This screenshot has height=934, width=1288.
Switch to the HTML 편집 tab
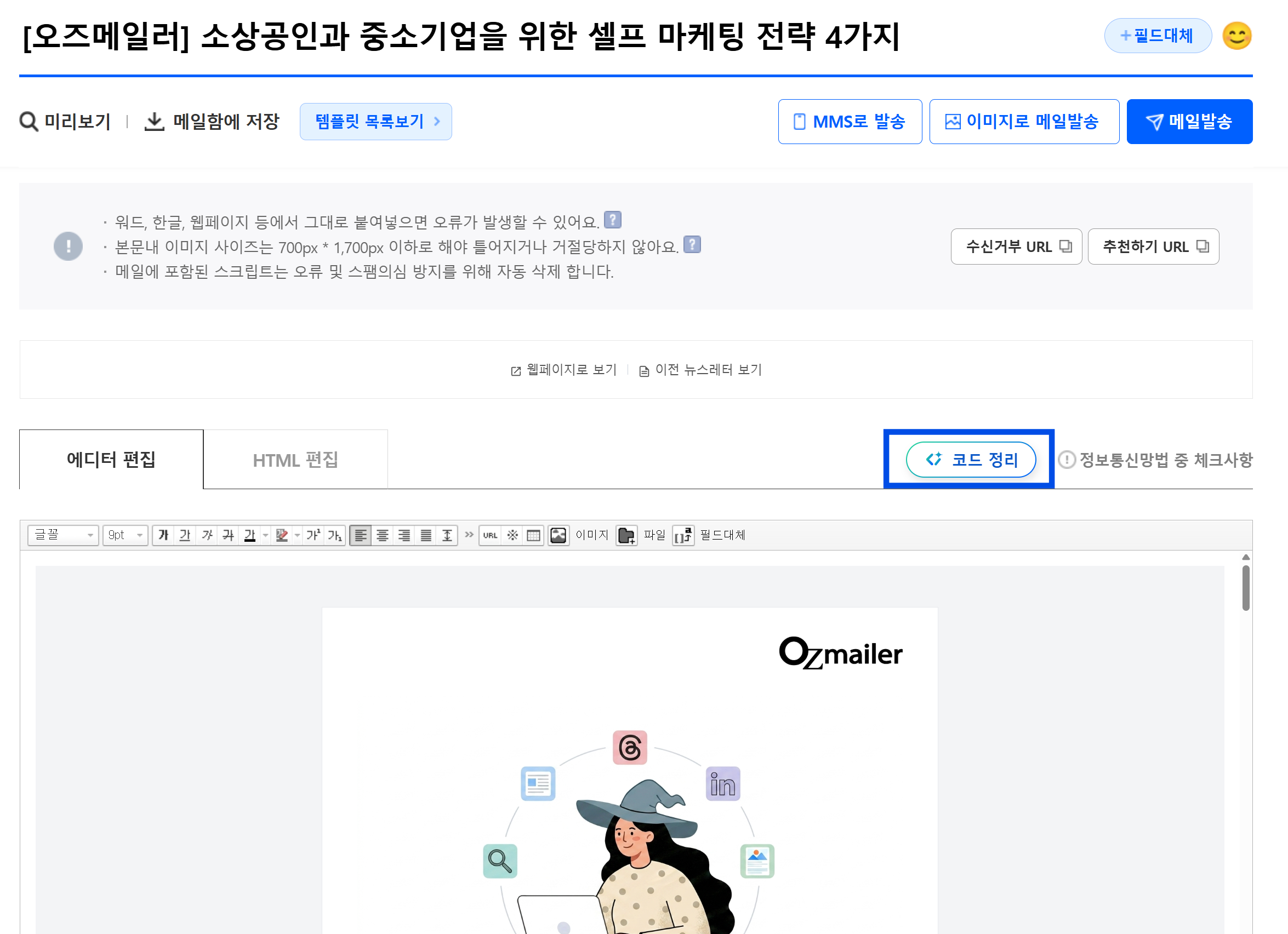(295, 459)
